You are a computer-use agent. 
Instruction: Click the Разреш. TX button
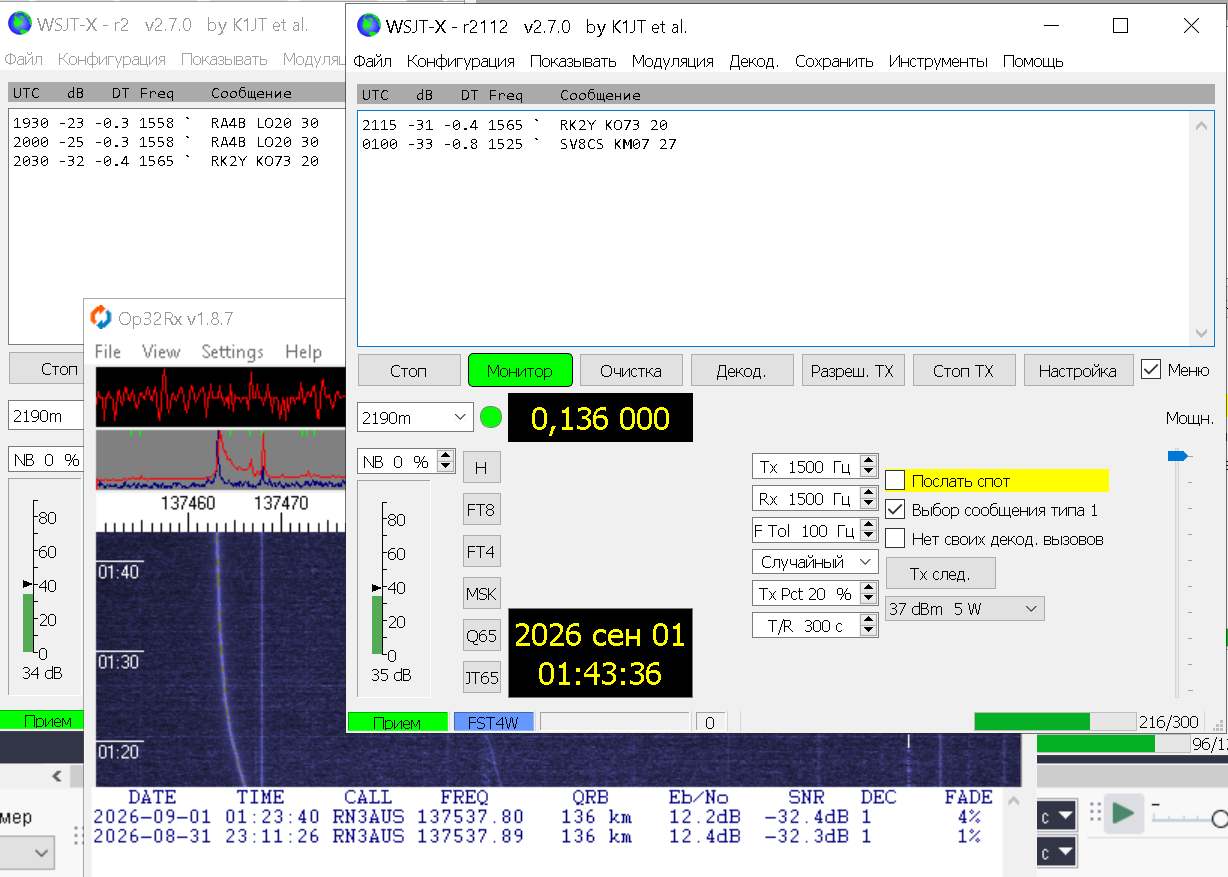point(853,370)
